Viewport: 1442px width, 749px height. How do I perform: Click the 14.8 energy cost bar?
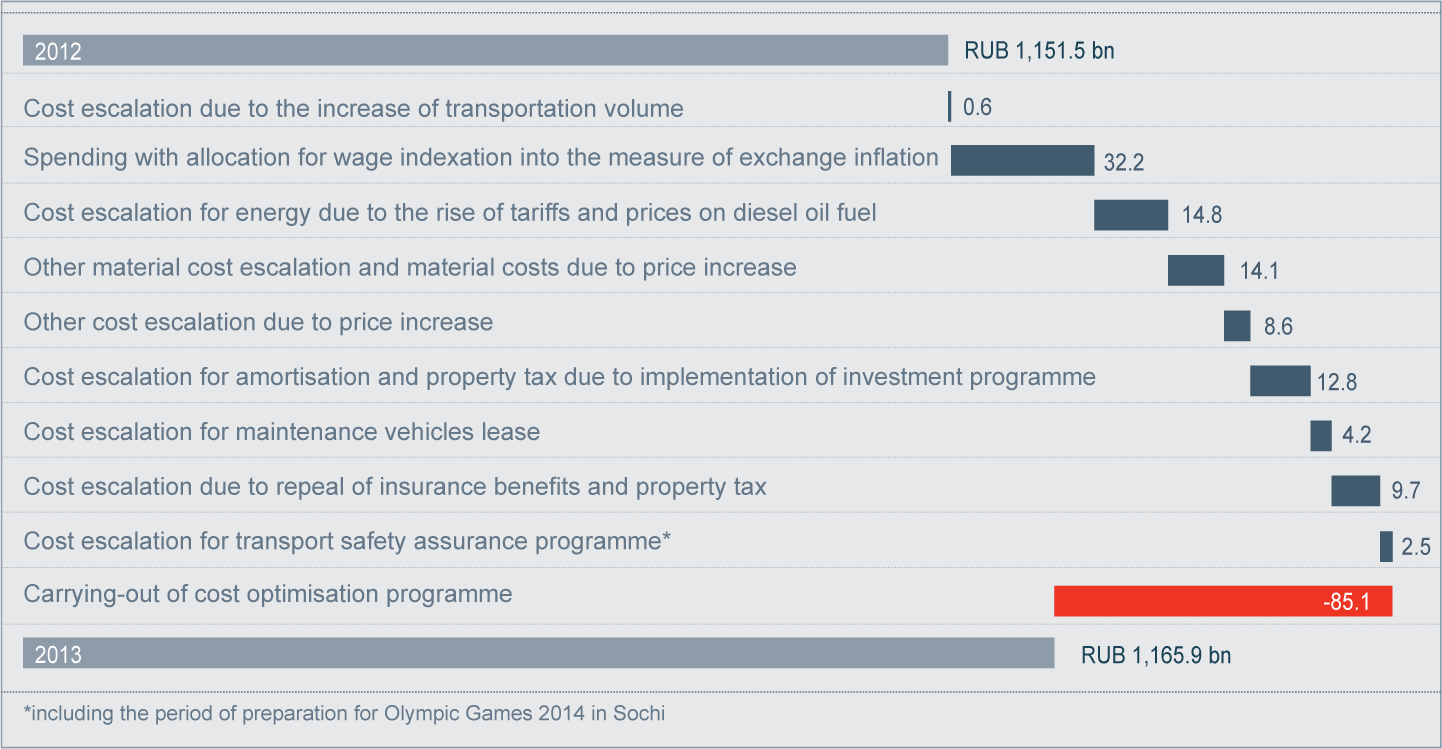(x=1131, y=215)
